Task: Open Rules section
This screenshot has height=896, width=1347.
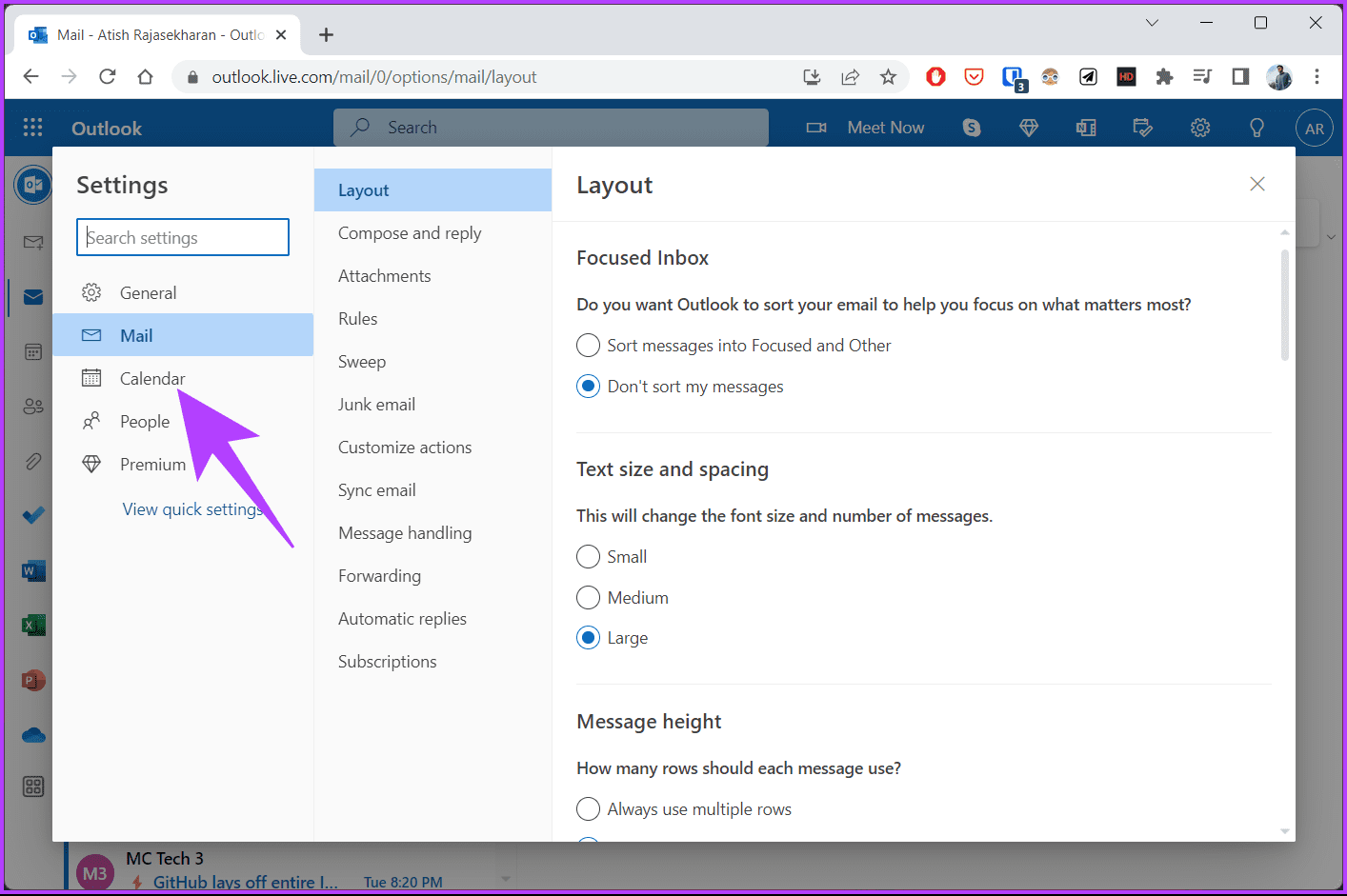Action: pyautogui.click(x=432, y=318)
